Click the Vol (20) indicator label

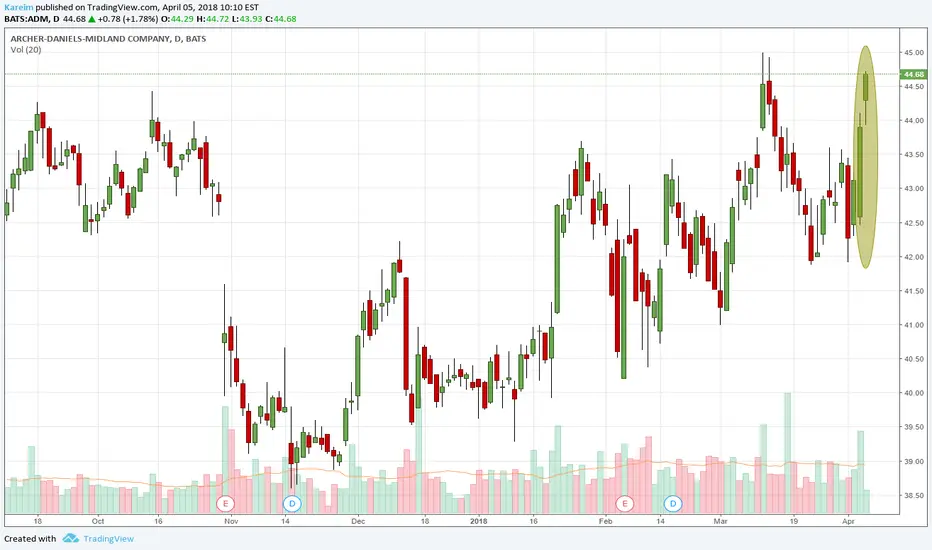coord(26,50)
